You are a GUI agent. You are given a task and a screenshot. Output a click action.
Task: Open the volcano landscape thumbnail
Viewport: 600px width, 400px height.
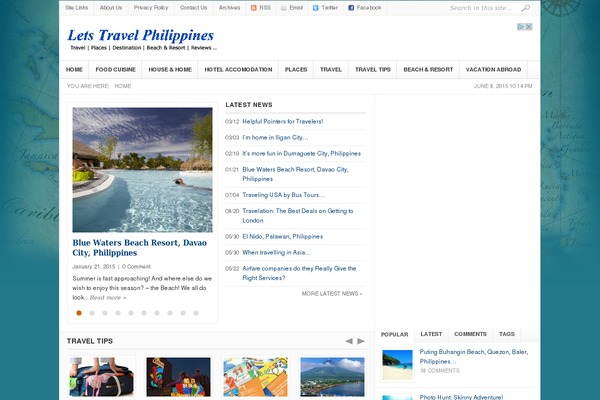click(332, 377)
